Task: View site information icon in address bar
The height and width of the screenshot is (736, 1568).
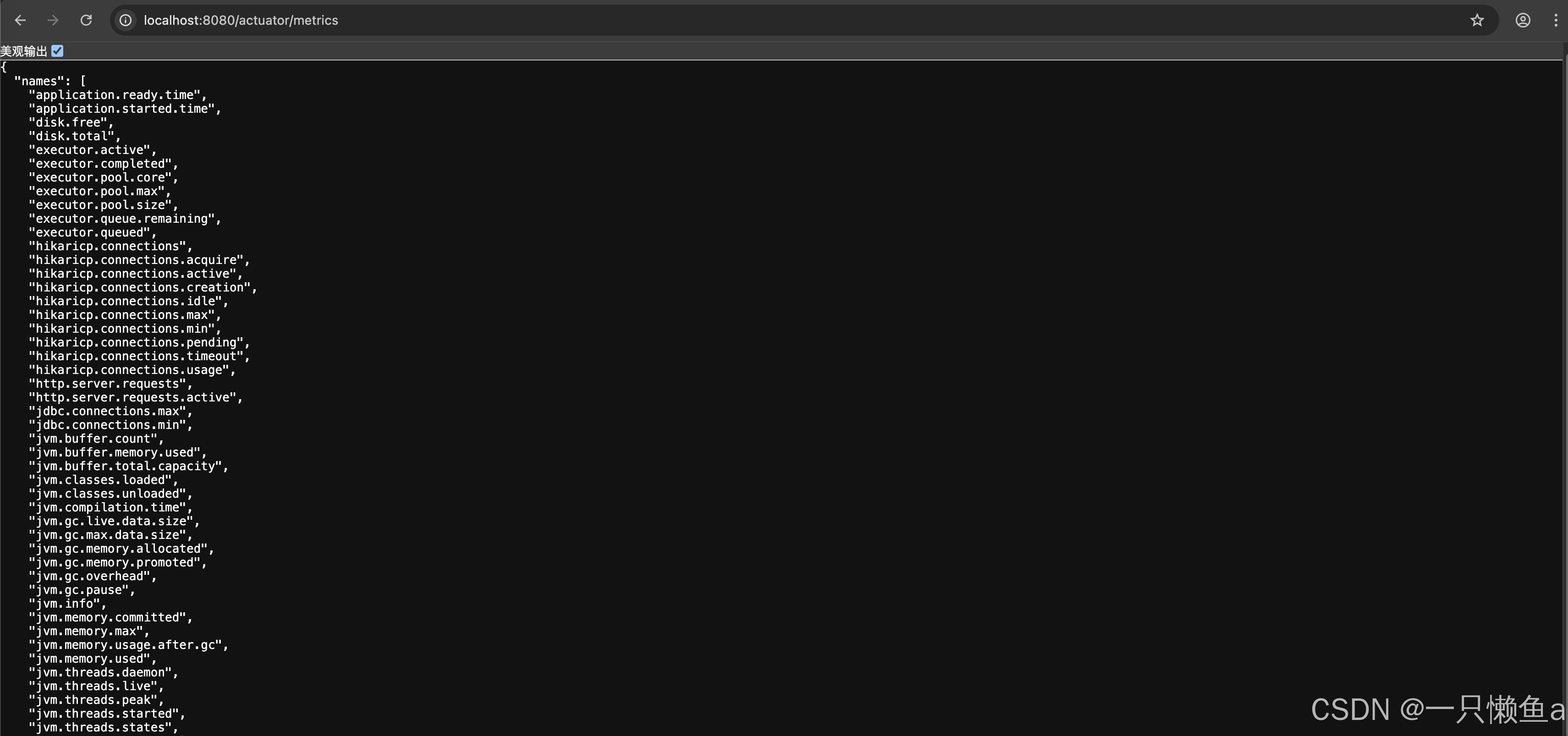Action: [126, 20]
